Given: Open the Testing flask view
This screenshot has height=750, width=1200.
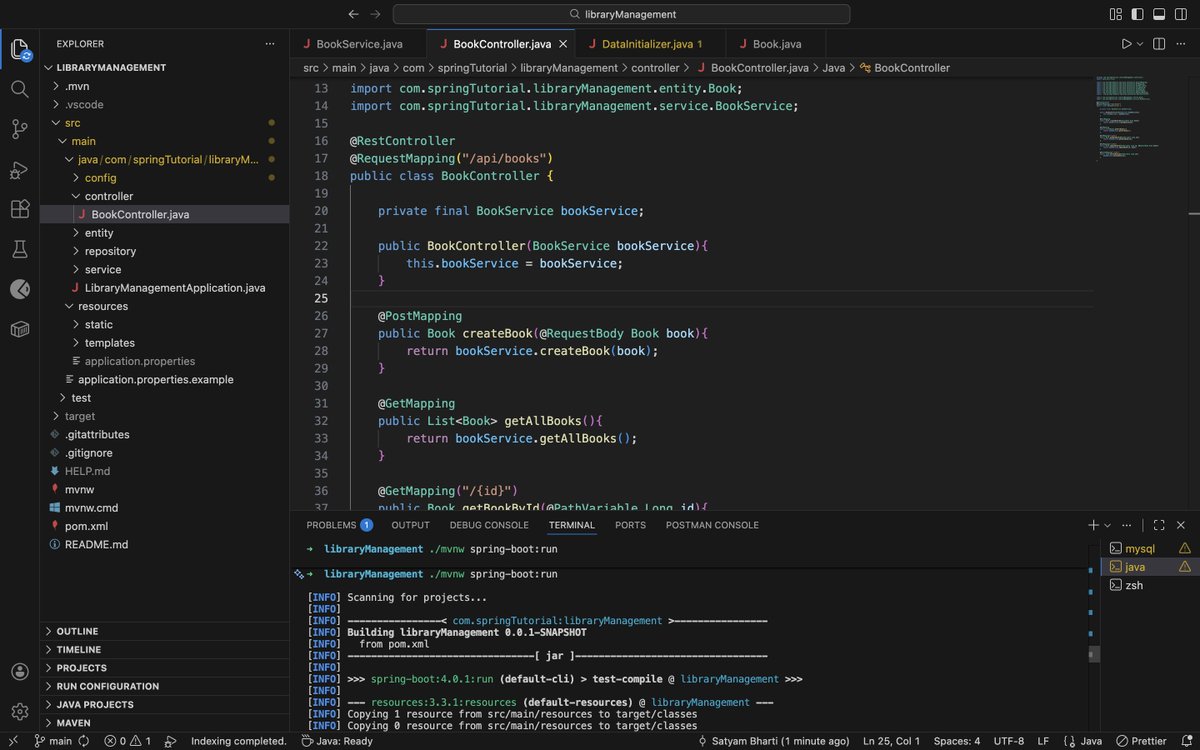Looking at the screenshot, I should click(x=20, y=249).
